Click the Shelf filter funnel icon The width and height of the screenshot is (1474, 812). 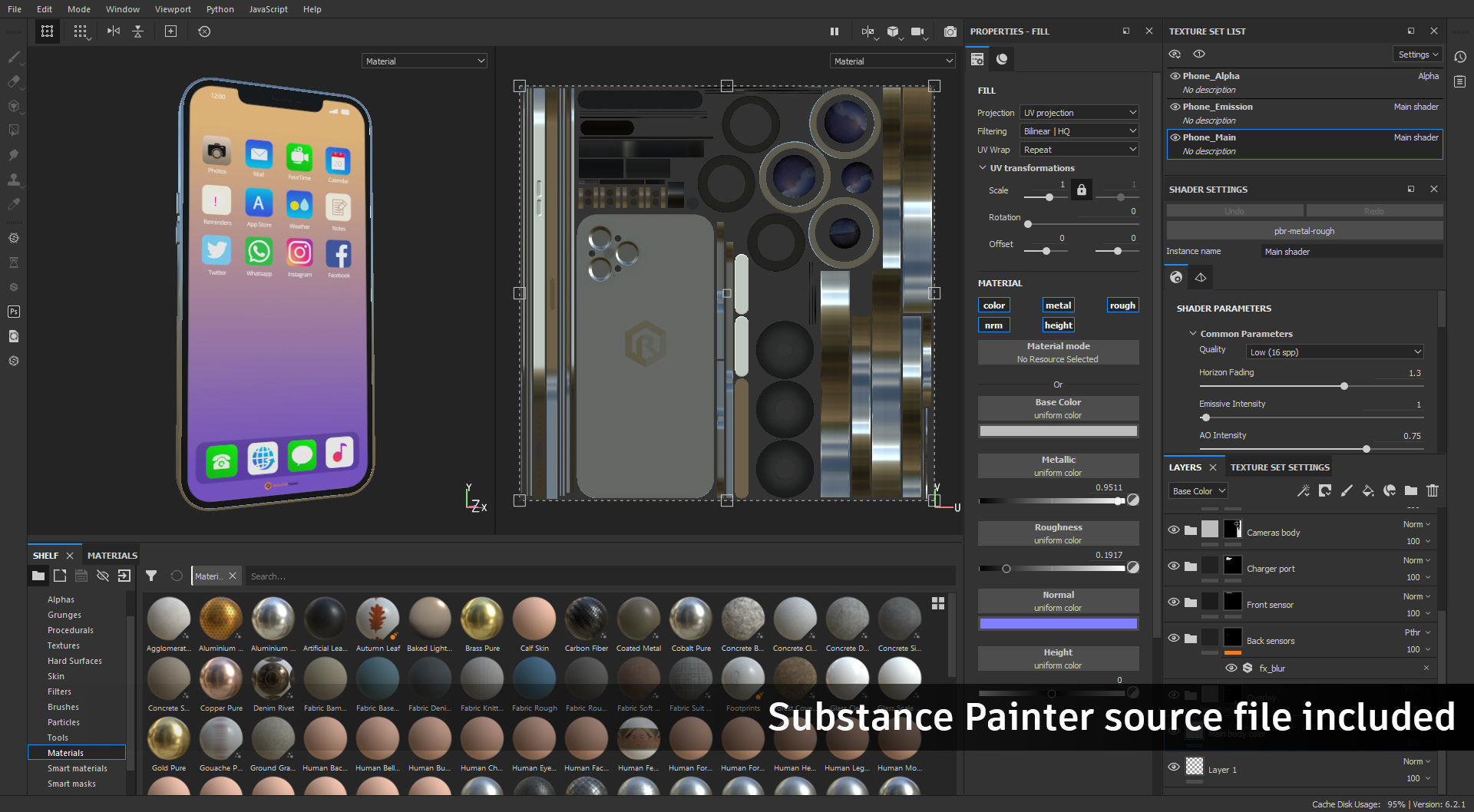coord(151,576)
